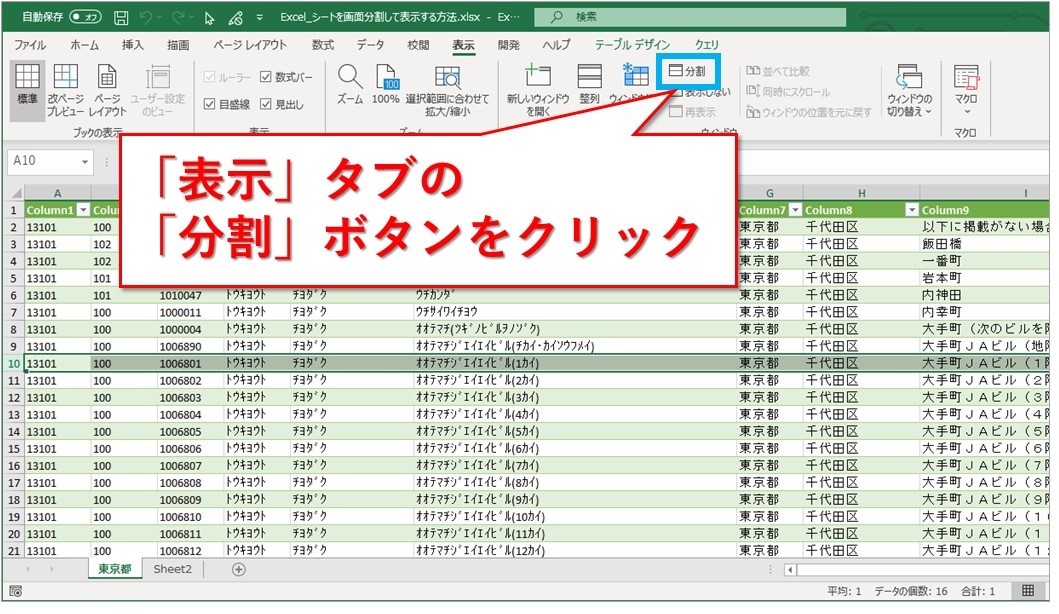
Task: Click cell ｵｵﾃﾏﾁｼﾞｴｲｴｲﾋﾞﾙ(12ｶｲ)
Action: [x=574, y=551]
